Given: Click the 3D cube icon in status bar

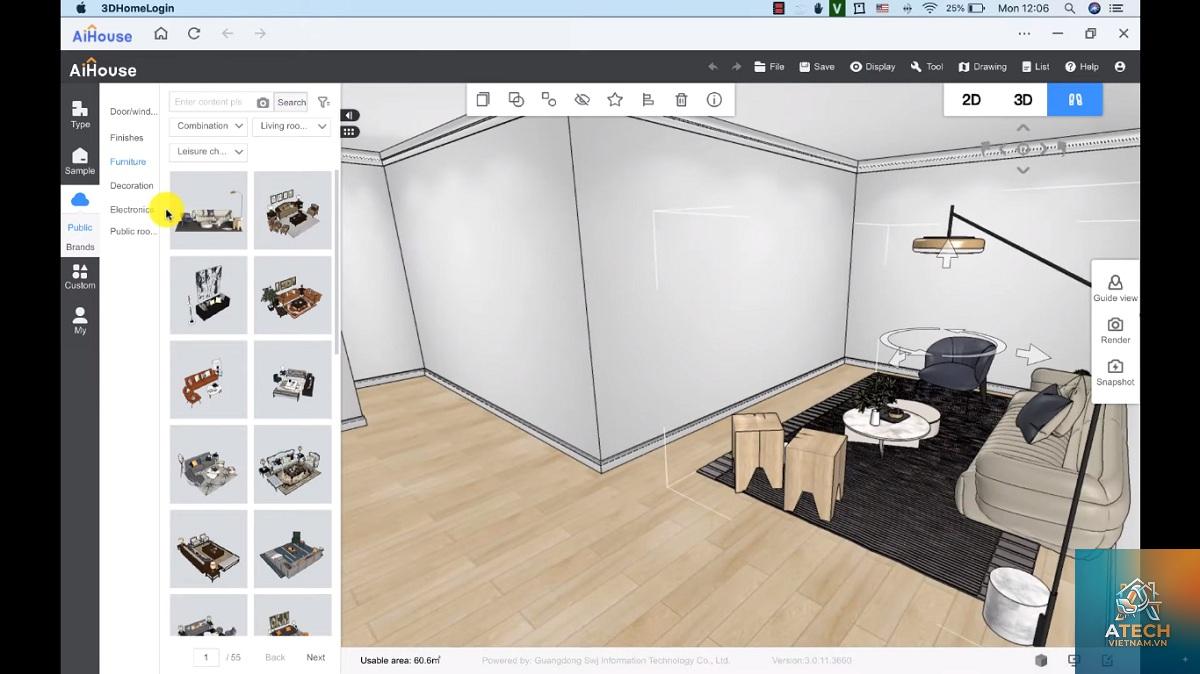Looking at the screenshot, I should point(1041,660).
